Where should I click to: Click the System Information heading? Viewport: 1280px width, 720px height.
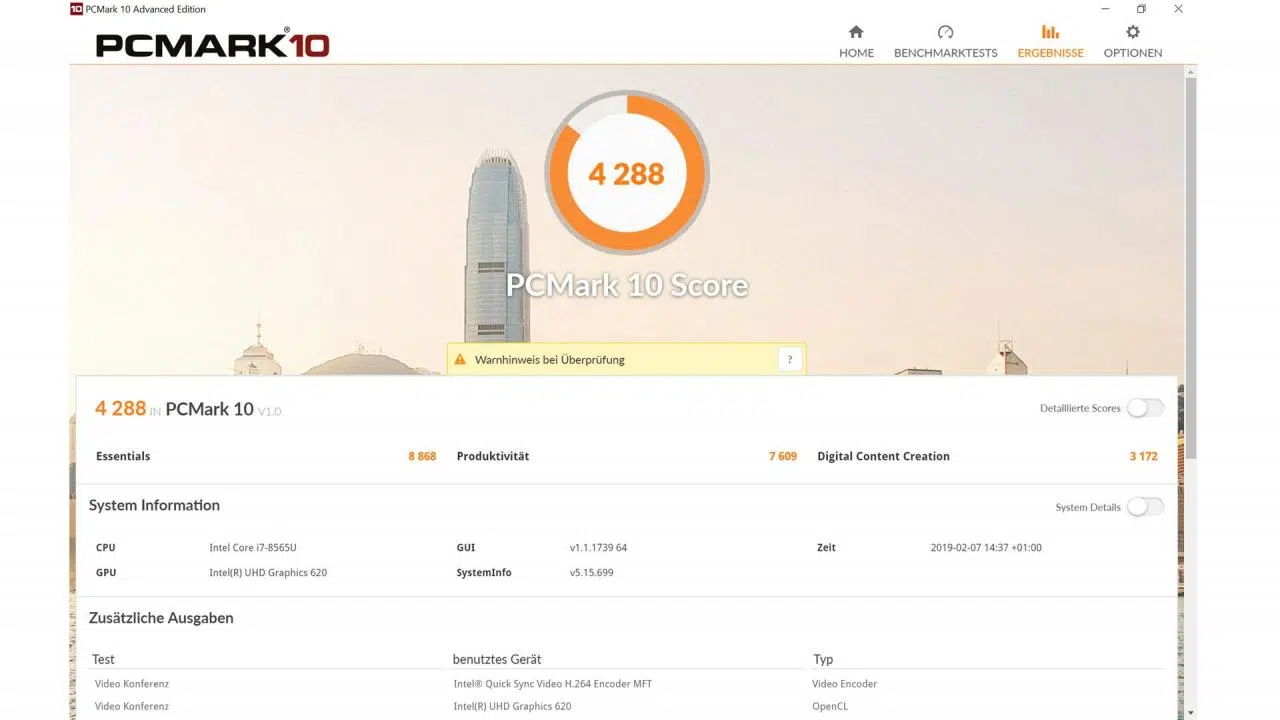point(154,505)
